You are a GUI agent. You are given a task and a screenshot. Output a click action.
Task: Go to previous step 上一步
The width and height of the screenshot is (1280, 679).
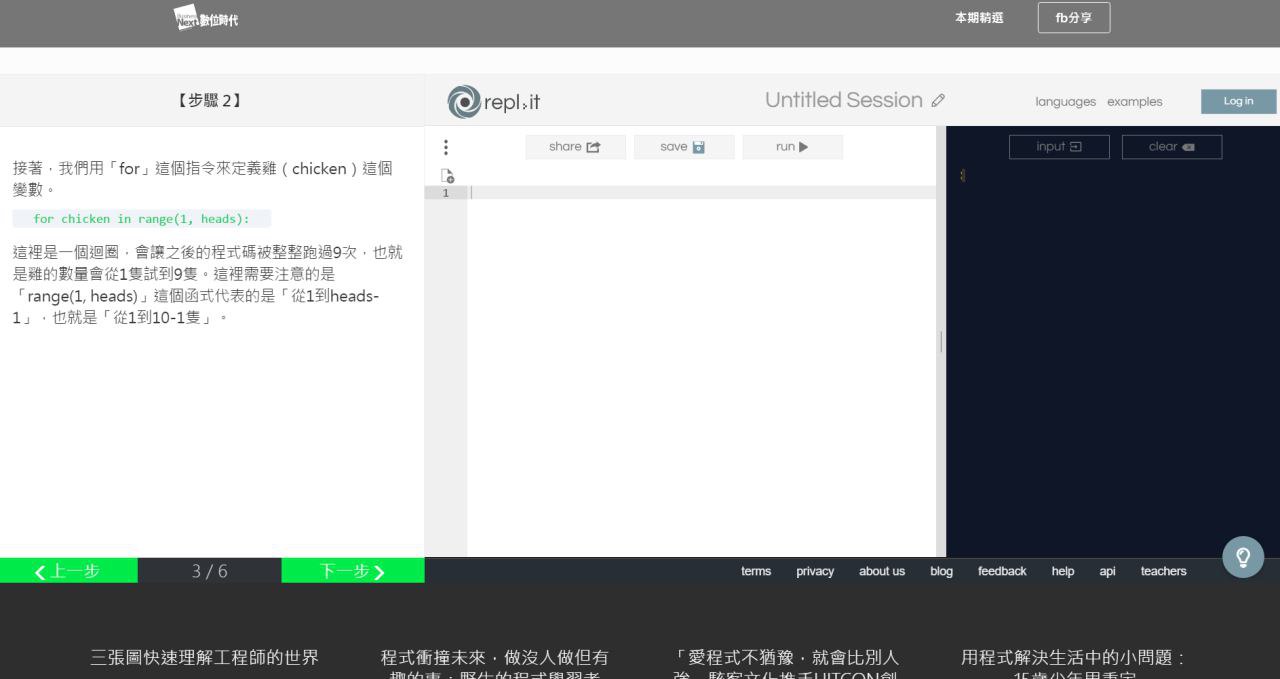[68, 571]
